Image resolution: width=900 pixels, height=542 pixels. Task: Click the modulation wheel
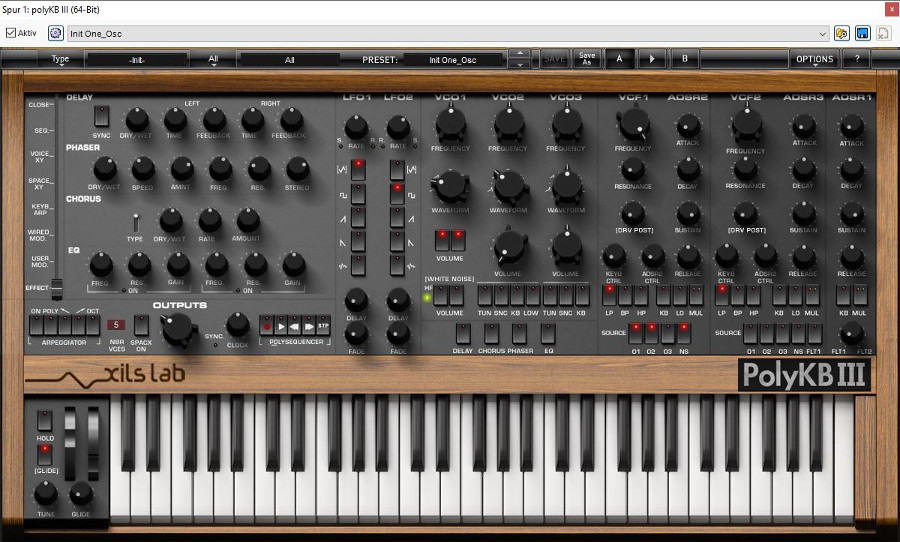(93, 444)
